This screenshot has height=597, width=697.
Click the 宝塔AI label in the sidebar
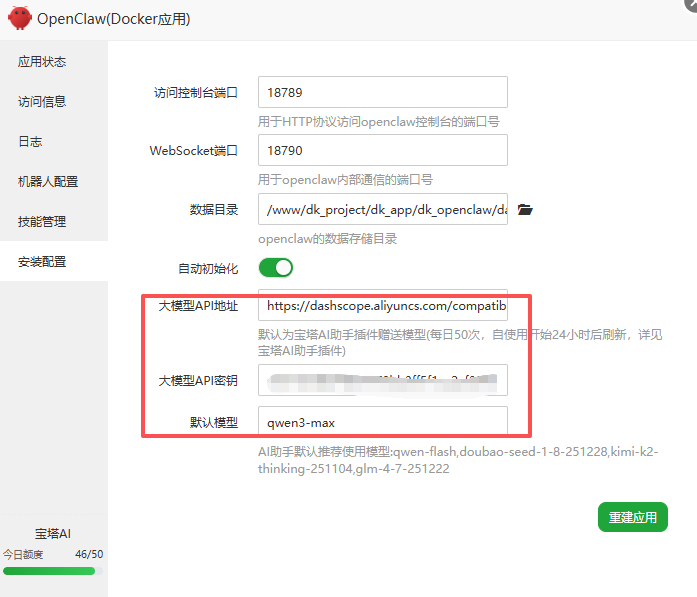tap(53, 534)
